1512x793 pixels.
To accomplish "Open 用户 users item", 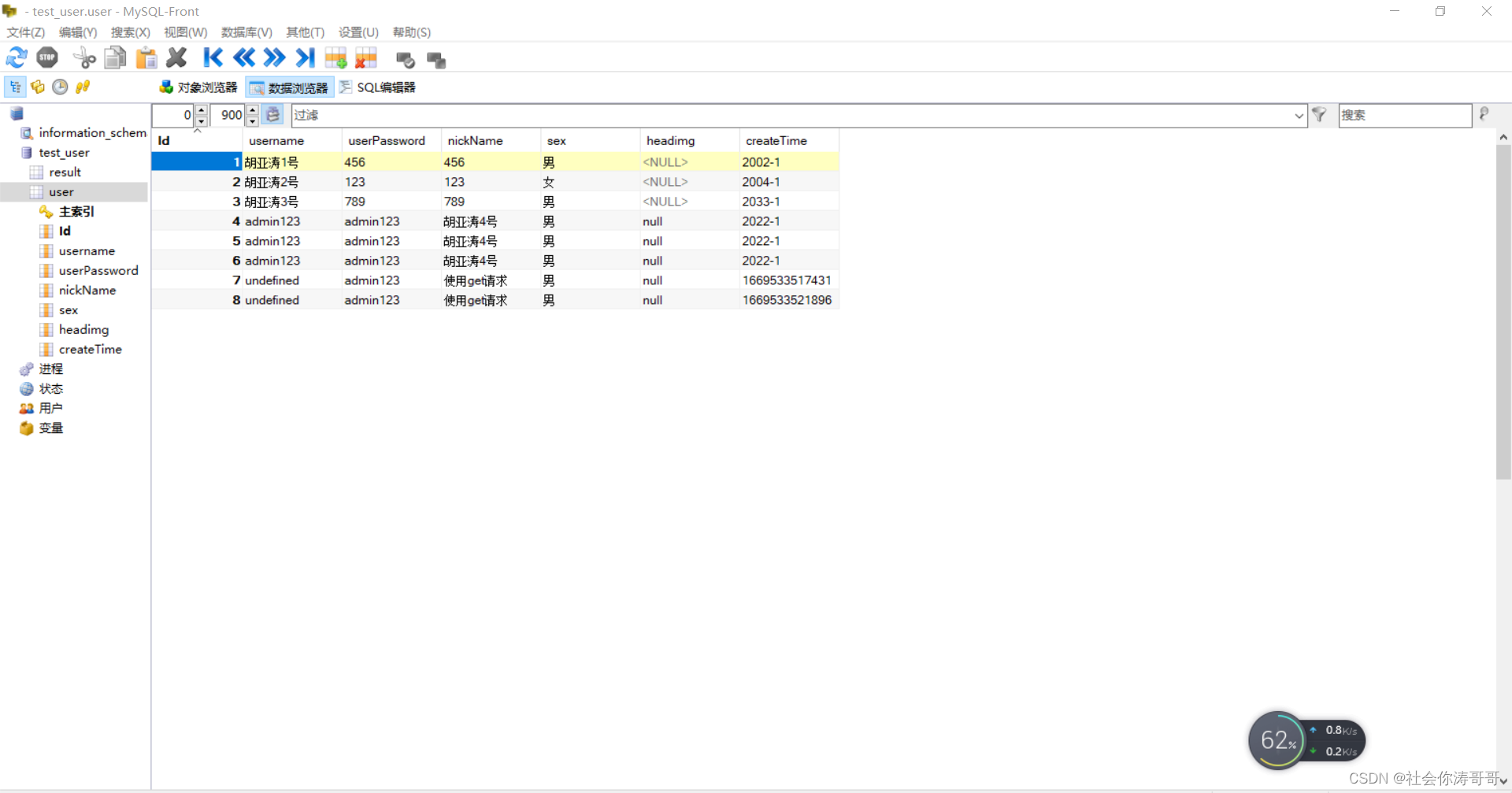I will pyautogui.click(x=50, y=409).
